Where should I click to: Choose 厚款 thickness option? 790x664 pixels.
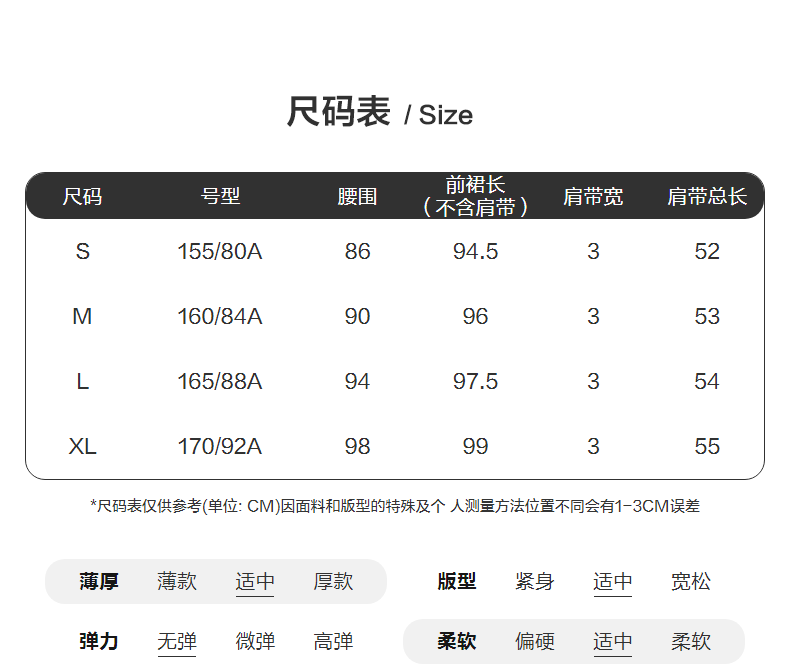pos(333,582)
